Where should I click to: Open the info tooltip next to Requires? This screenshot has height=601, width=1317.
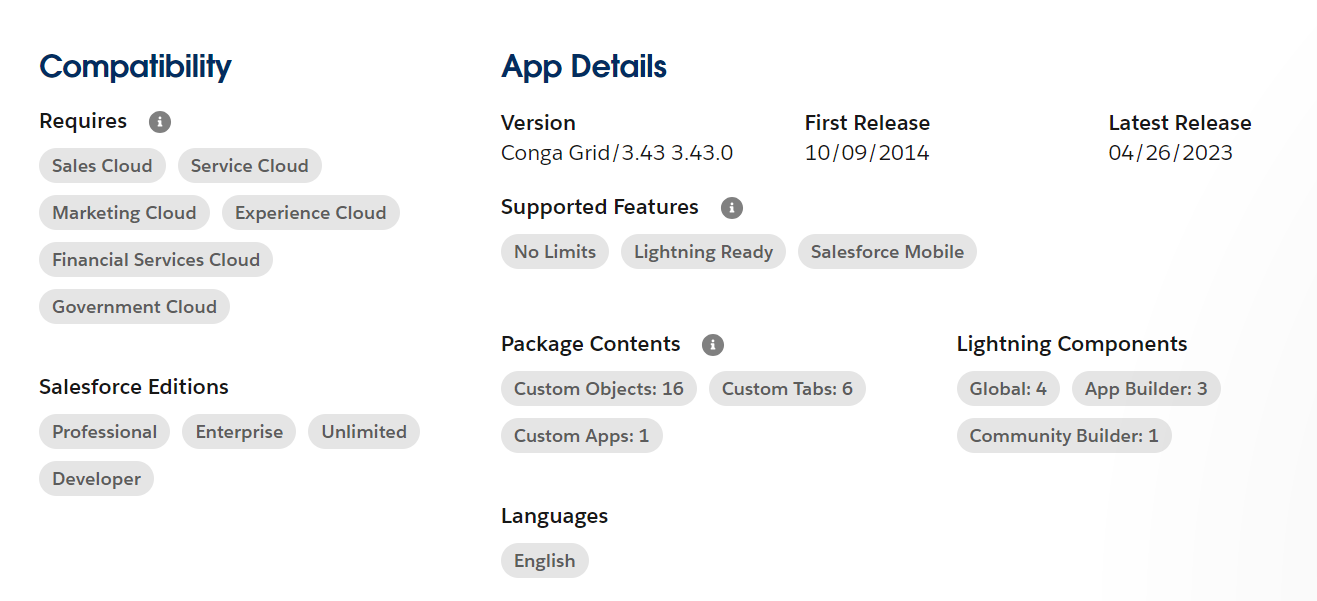(159, 122)
